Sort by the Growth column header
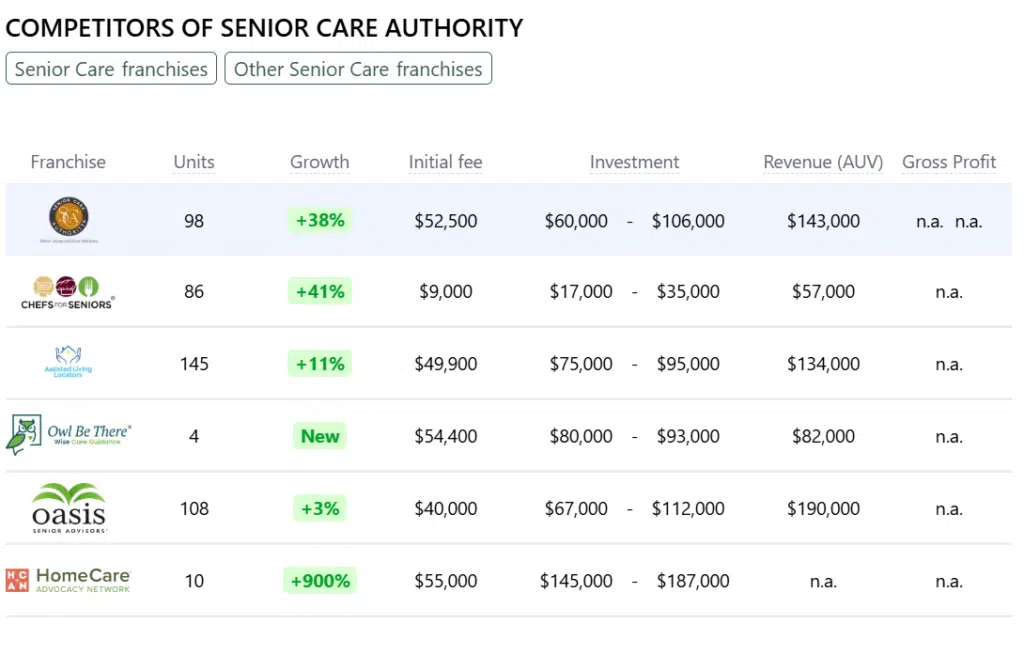This screenshot has height=655, width=1024. [320, 162]
